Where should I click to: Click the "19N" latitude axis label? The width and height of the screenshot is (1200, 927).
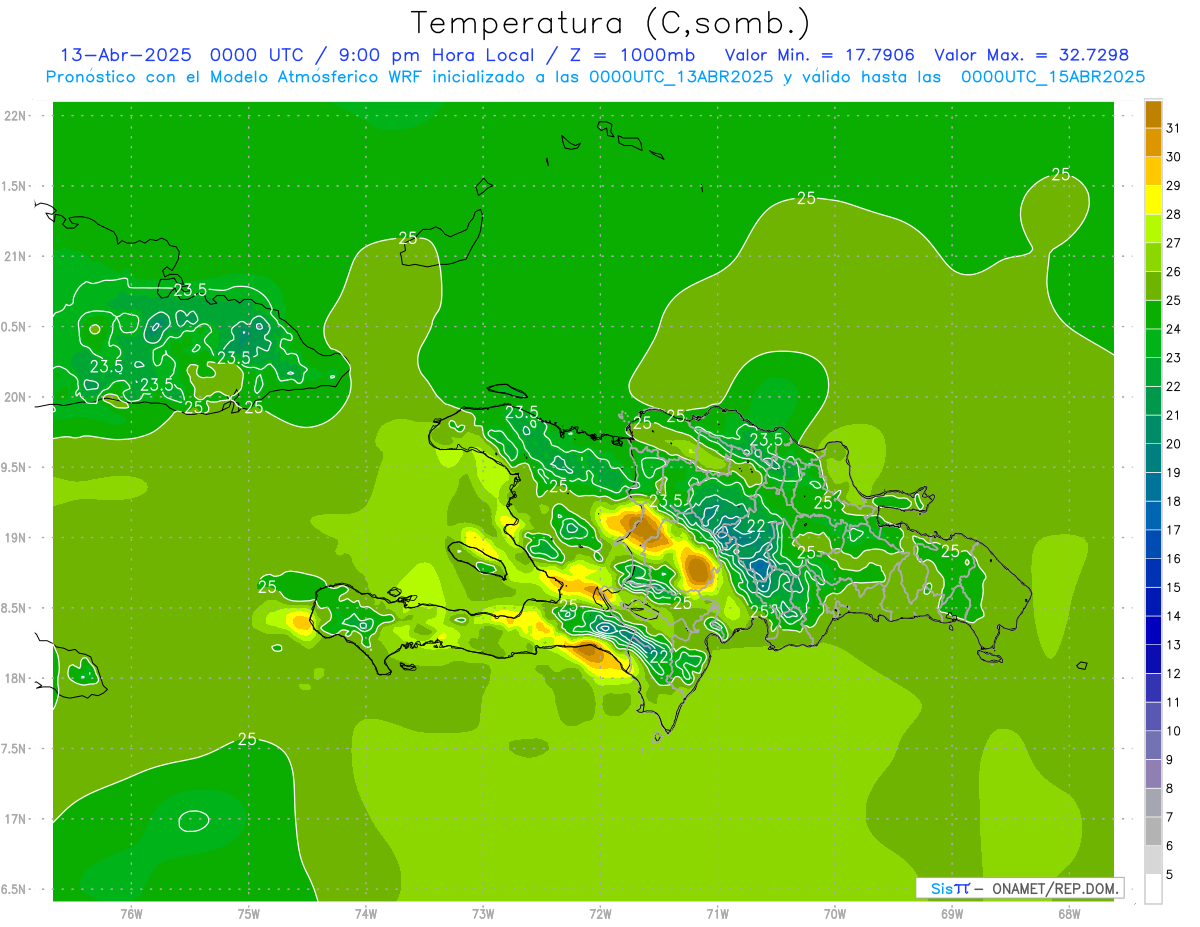coord(17,538)
